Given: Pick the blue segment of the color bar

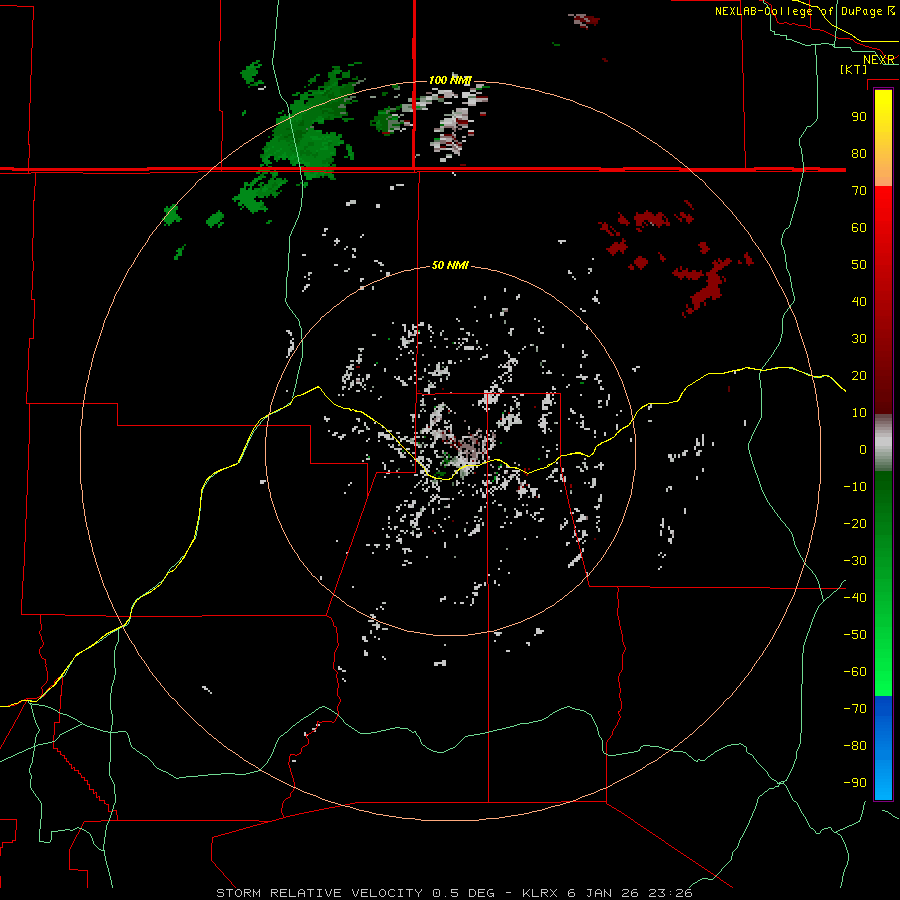Looking at the screenshot, I should [883, 747].
